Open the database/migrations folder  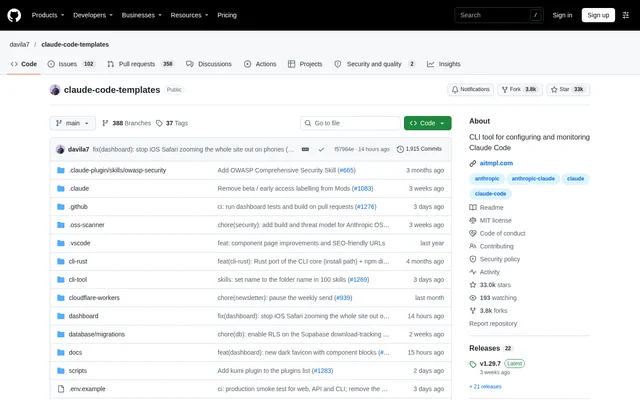[x=97, y=334]
